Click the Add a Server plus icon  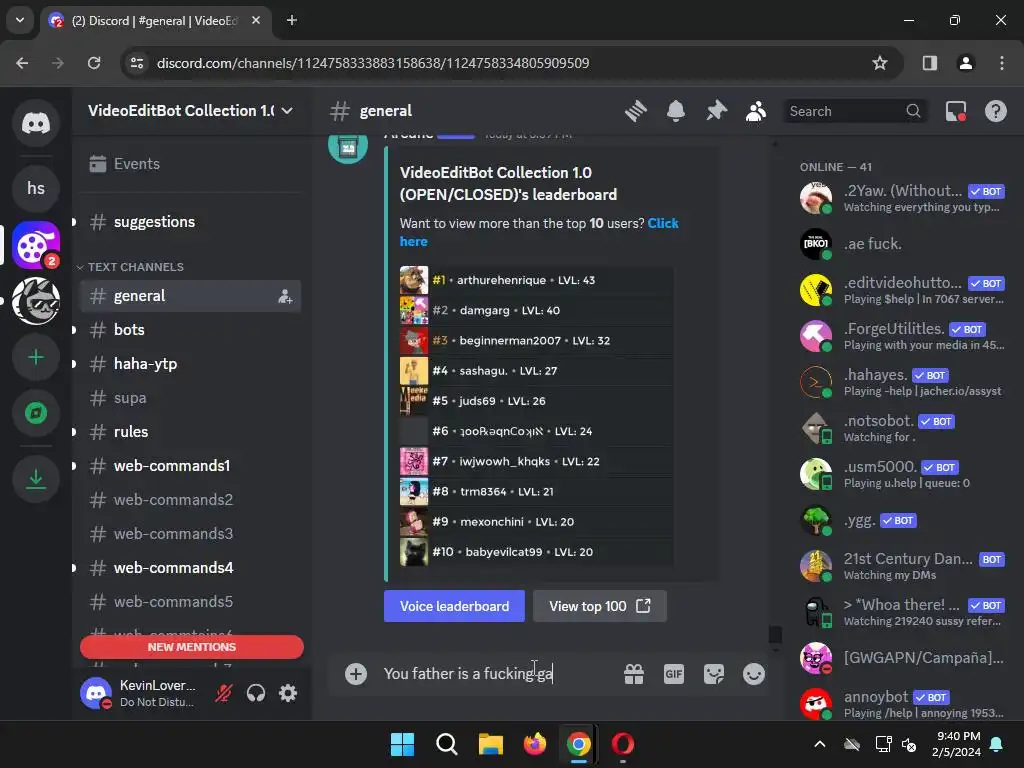(x=36, y=357)
